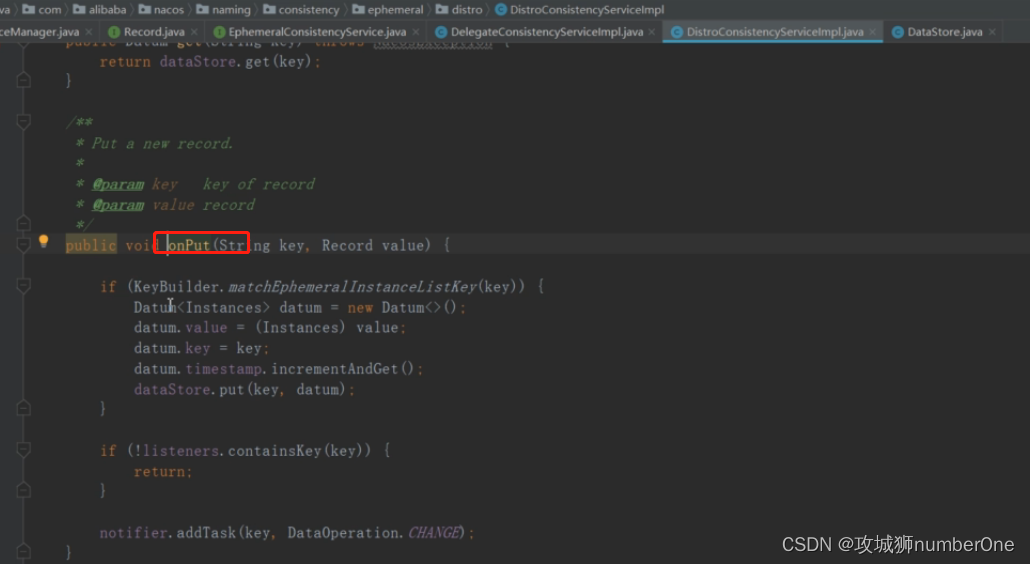Viewport: 1030px width, 564px height.
Task: Click the public keyword before void onPut
Action: tap(91, 245)
